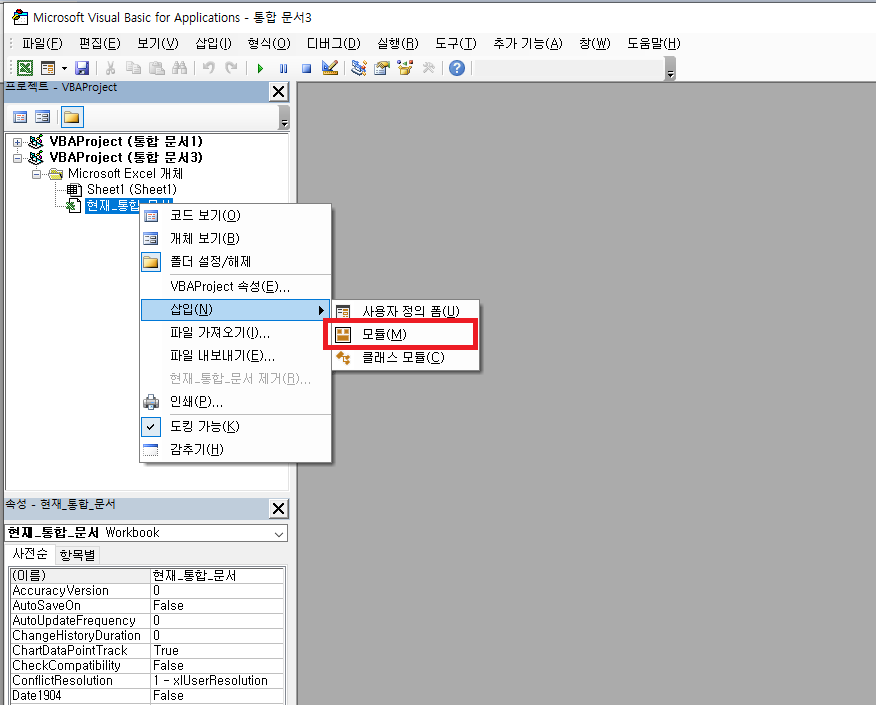Open the 파일(F) menu
The height and width of the screenshot is (705, 876).
pos(42,44)
